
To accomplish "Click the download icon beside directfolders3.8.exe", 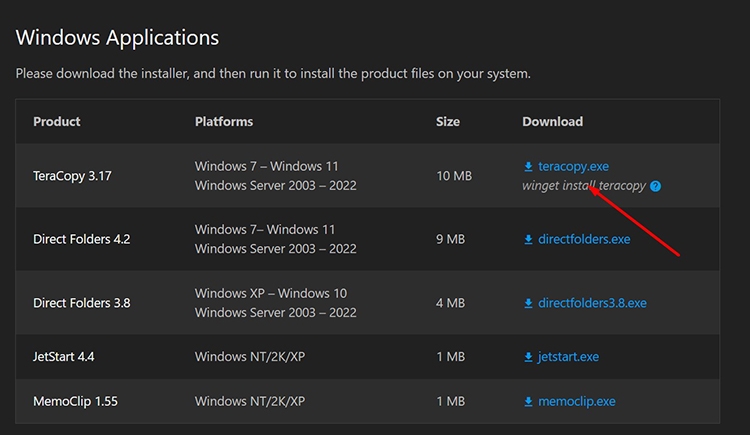I will pyautogui.click(x=528, y=303).
